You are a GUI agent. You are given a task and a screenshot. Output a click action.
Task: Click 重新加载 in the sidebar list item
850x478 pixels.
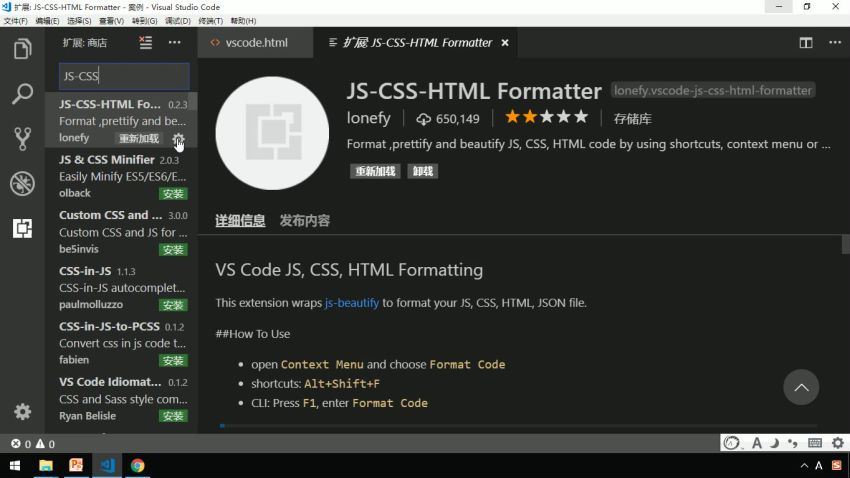coord(139,138)
